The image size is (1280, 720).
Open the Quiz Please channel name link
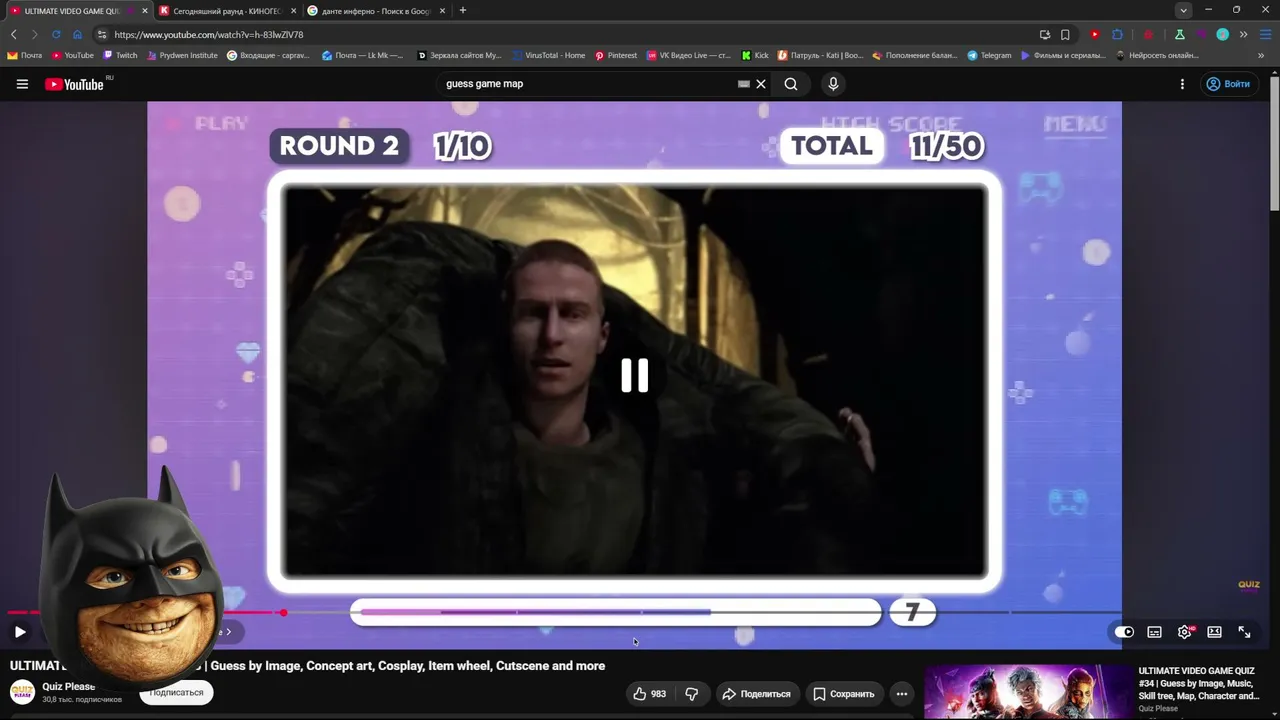point(69,687)
